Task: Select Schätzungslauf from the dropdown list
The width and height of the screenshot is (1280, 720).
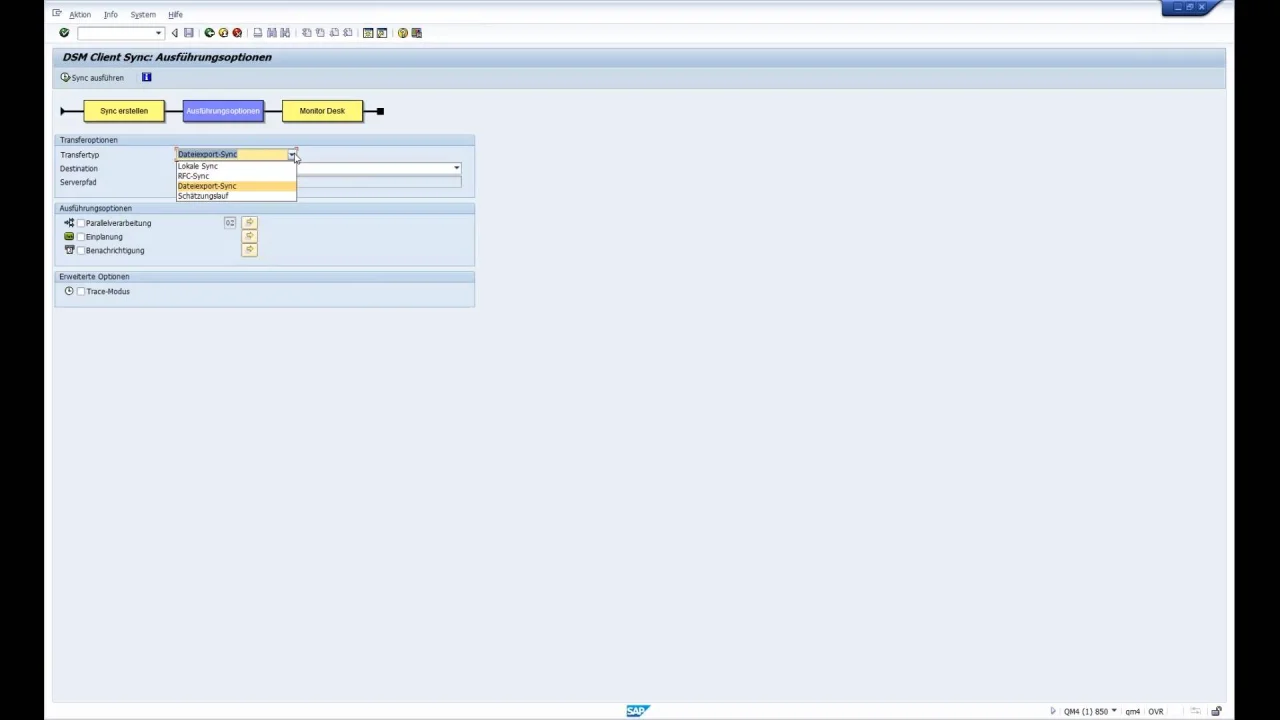Action: pyautogui.click(x=236, y=196)
